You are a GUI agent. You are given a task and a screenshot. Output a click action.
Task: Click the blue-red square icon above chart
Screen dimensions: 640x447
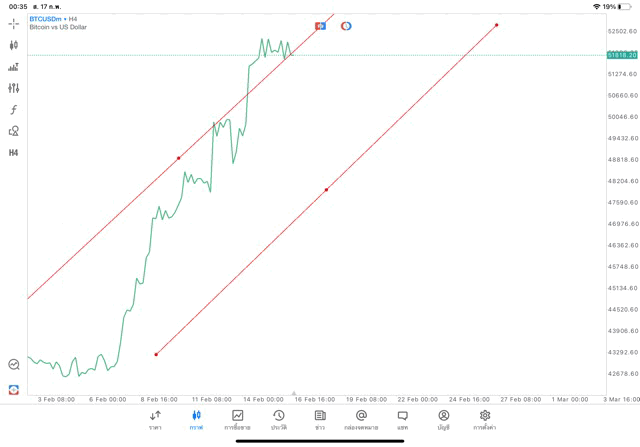(320, 25)
